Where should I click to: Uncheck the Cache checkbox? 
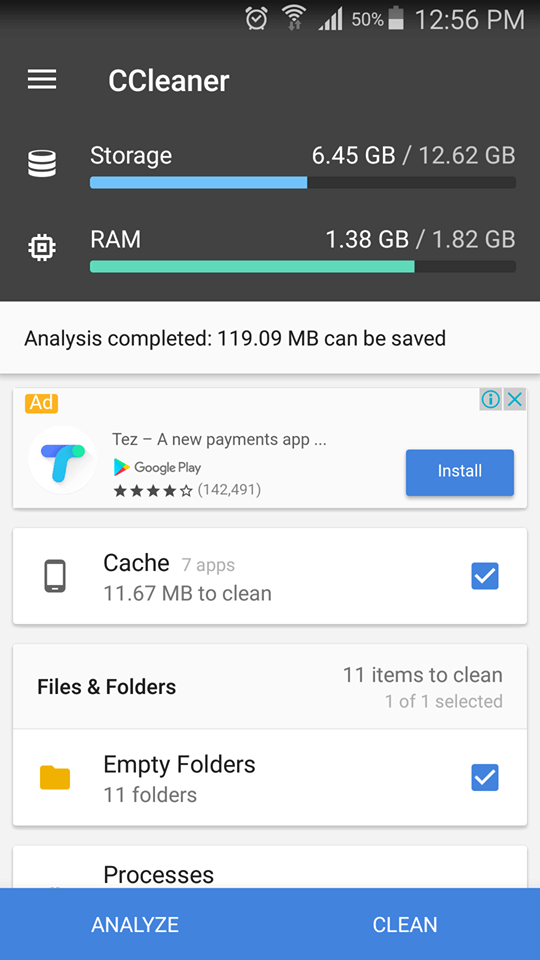[x=485, y=576]
